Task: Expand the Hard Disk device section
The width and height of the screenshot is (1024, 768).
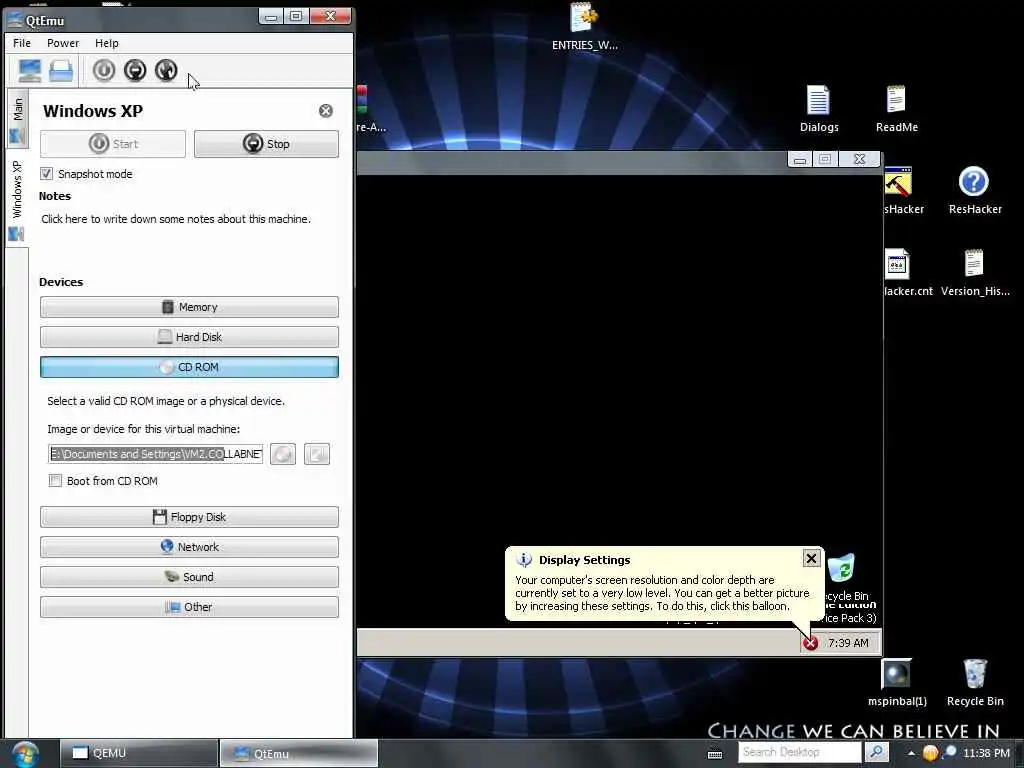Action: [x=189, y=337]
